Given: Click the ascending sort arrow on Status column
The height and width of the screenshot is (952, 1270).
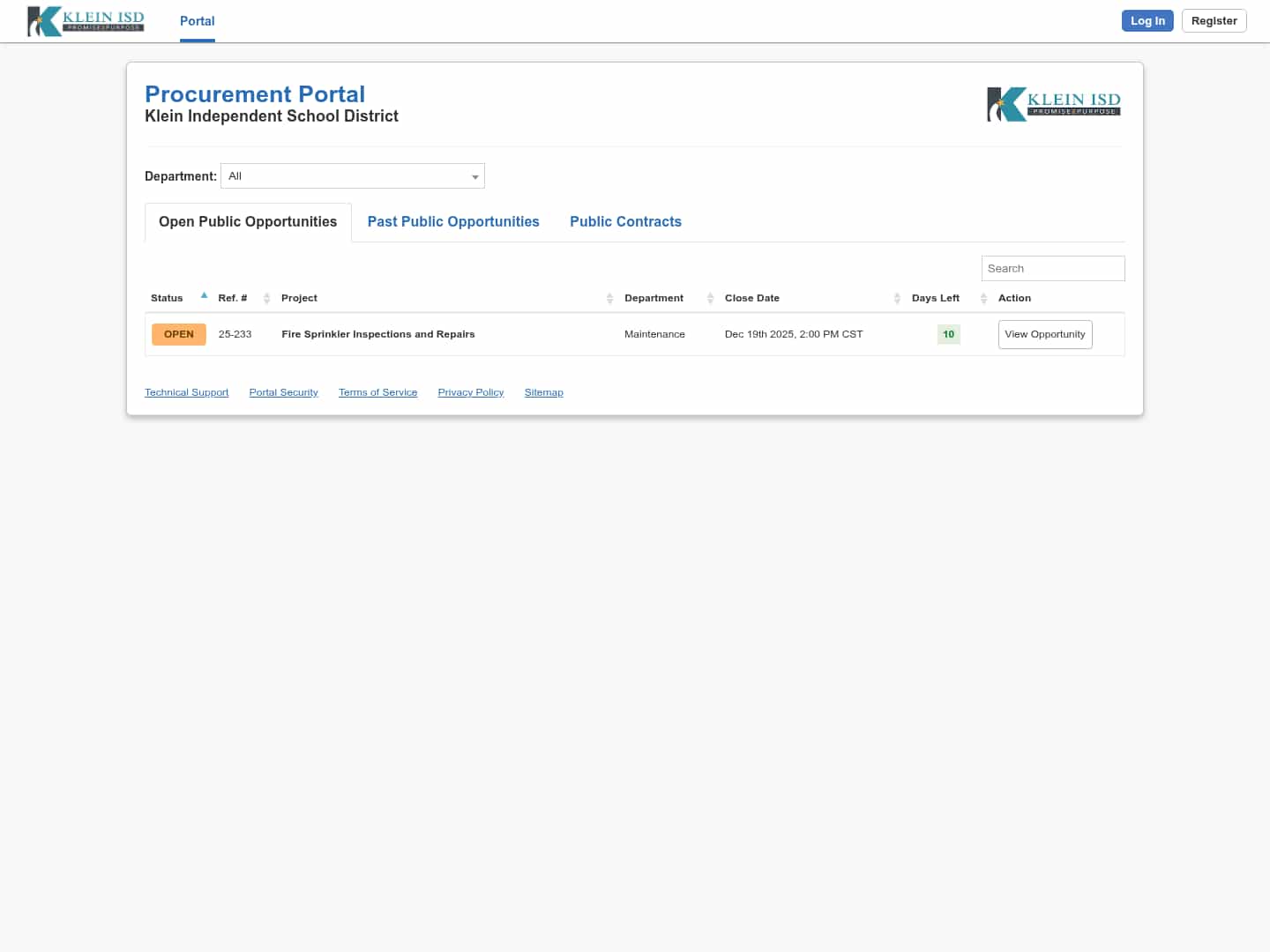Looking at the screenshot, I should coord(204,294).
